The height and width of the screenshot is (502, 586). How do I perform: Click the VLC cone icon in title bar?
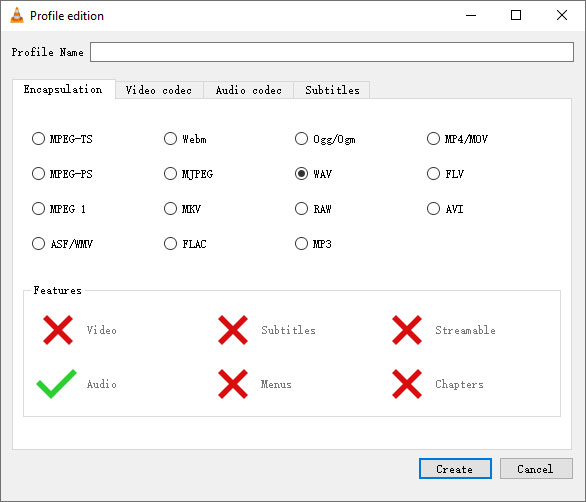pos(17,16)
